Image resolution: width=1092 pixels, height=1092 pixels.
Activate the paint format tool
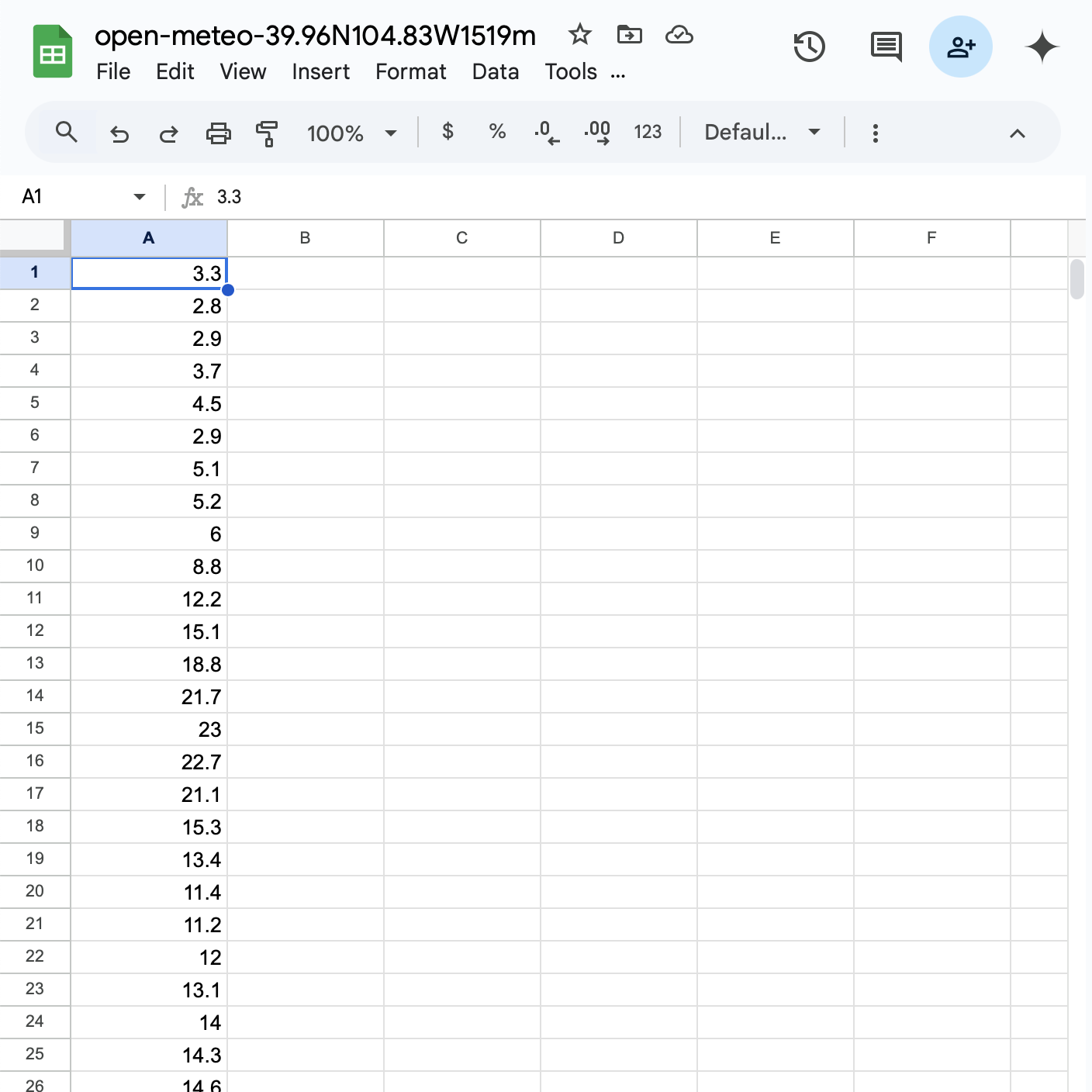[x=267, y=133]
